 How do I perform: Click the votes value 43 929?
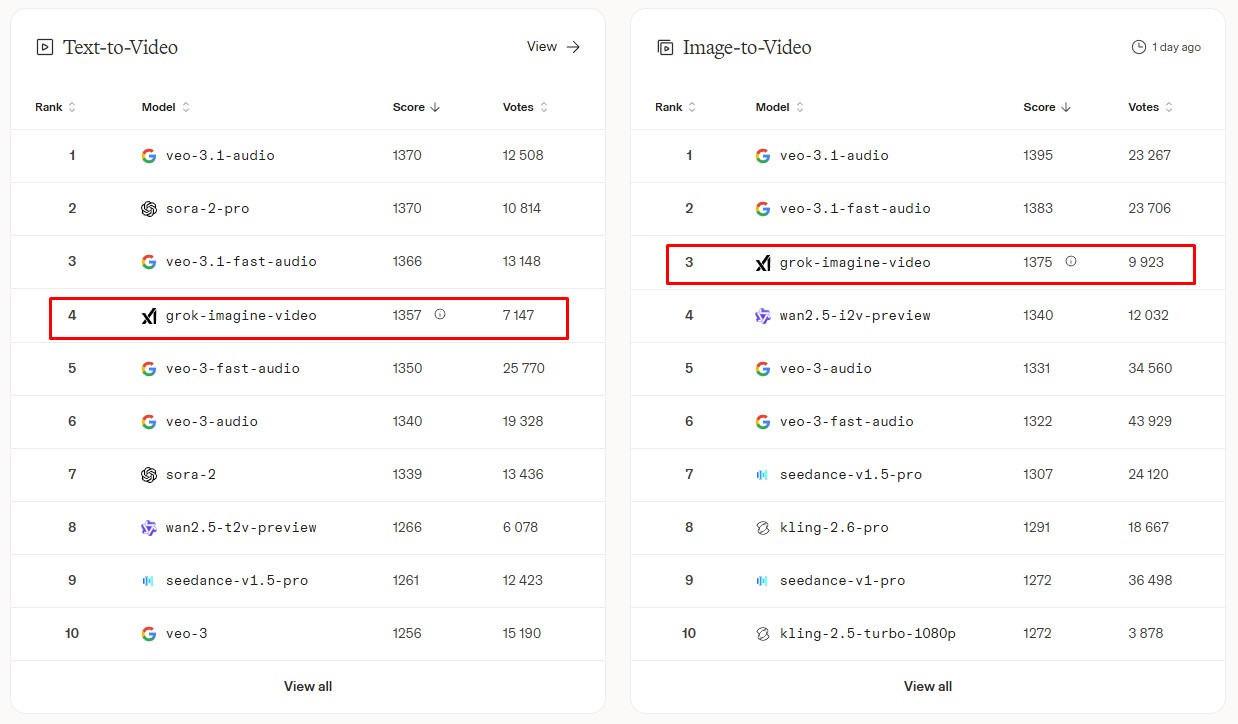(x=1150, y=422)
